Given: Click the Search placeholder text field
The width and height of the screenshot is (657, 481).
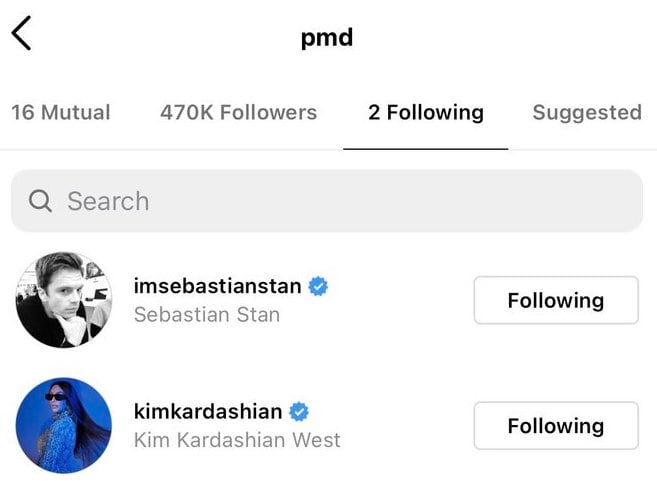Looking at the screenshot, I should point(108,201).
